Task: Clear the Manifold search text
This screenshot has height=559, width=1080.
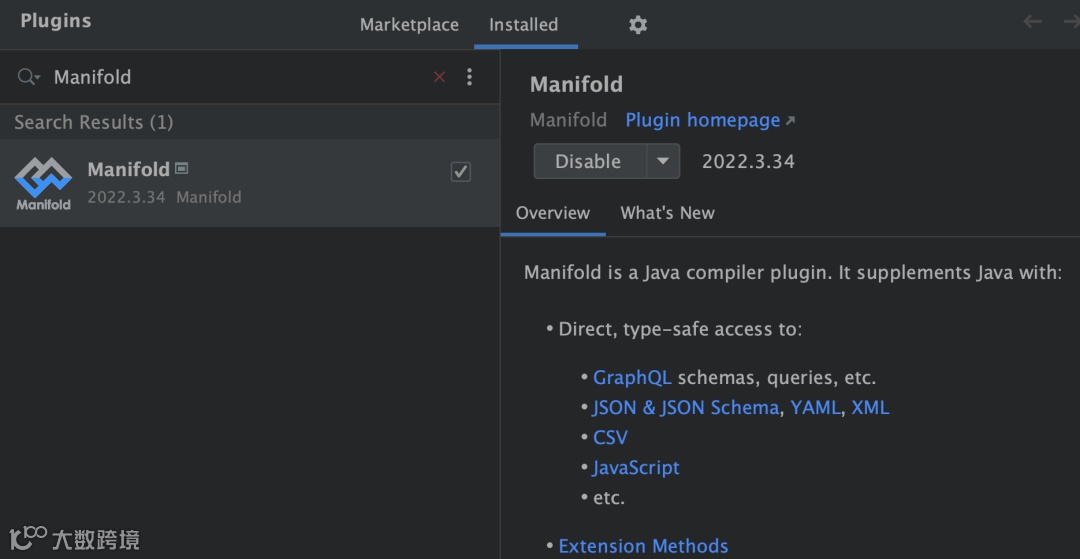Action: 439,77
